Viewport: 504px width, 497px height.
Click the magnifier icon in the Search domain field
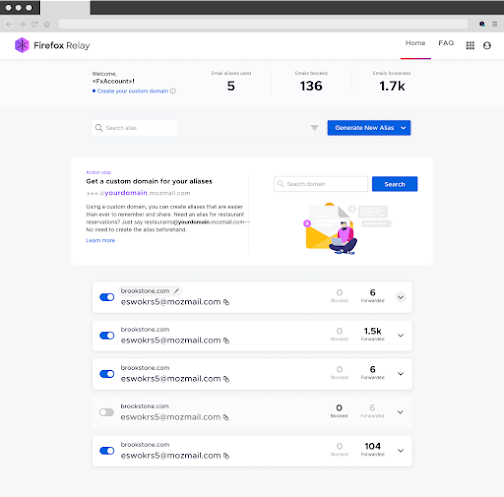tap(281, 184)
